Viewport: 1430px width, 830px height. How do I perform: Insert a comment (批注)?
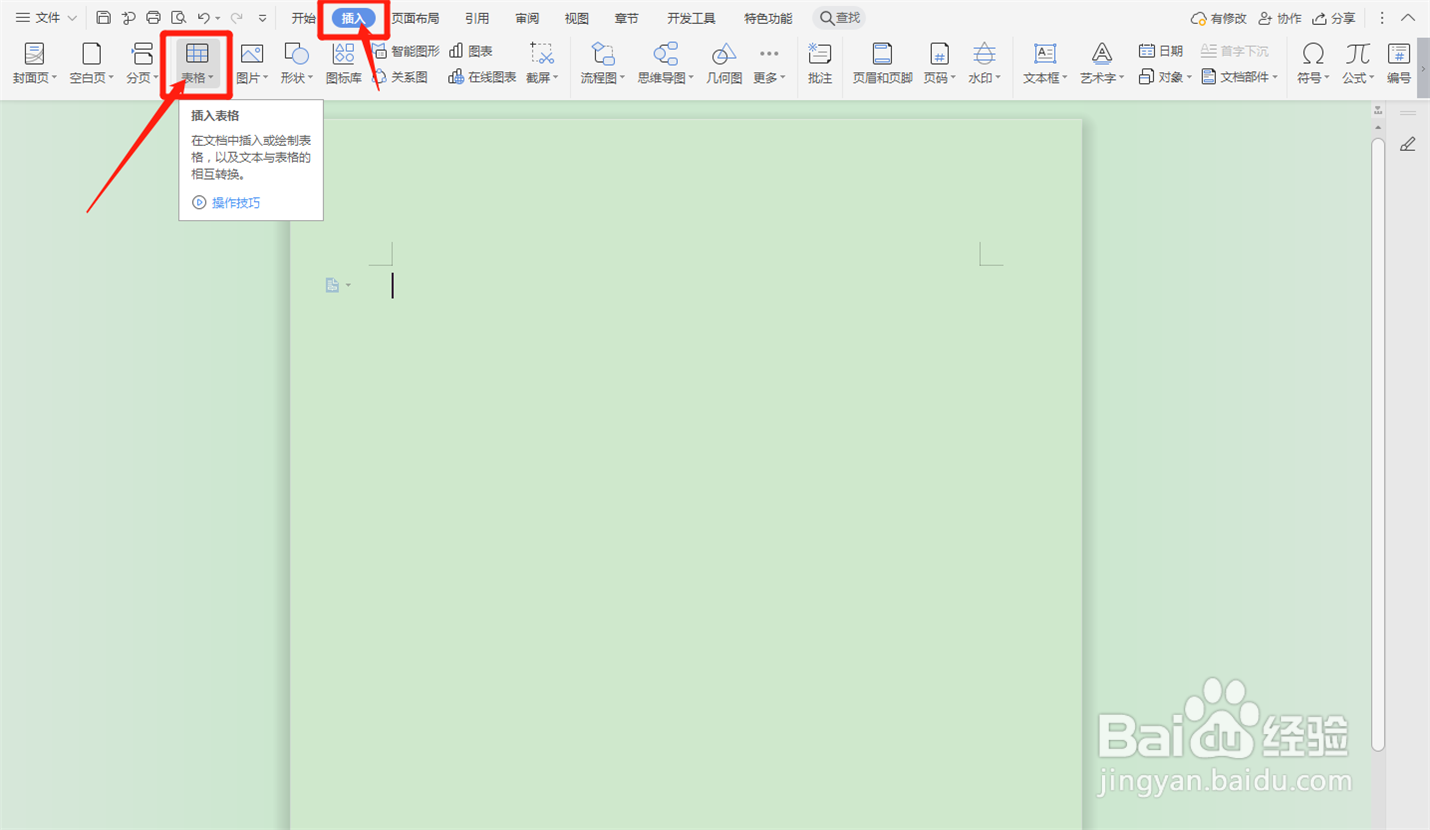(820, 62)
